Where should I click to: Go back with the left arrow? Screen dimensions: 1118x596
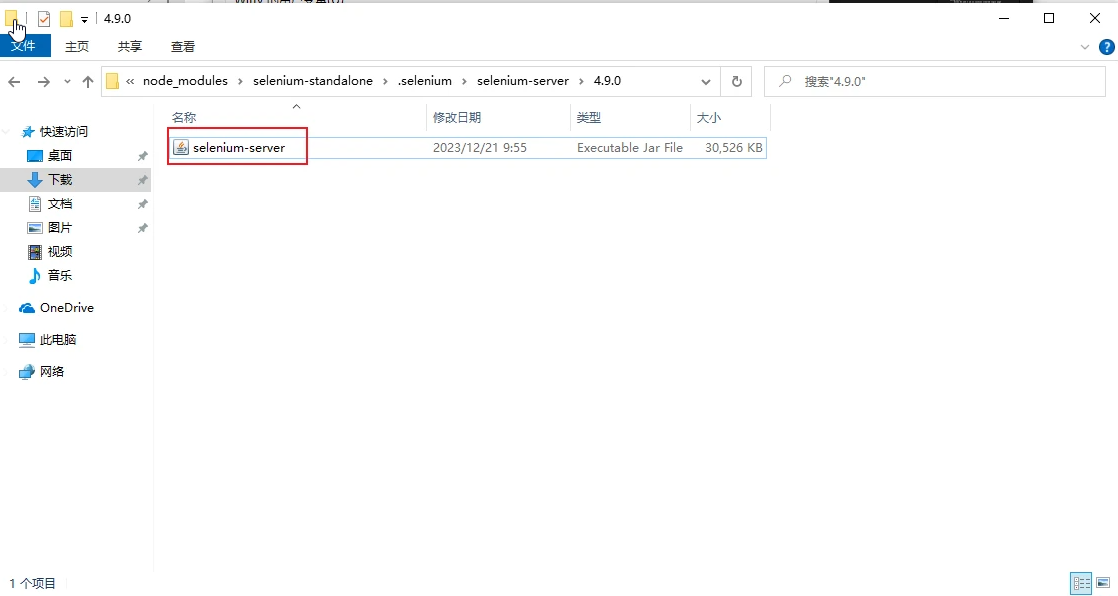coord(14,82)
